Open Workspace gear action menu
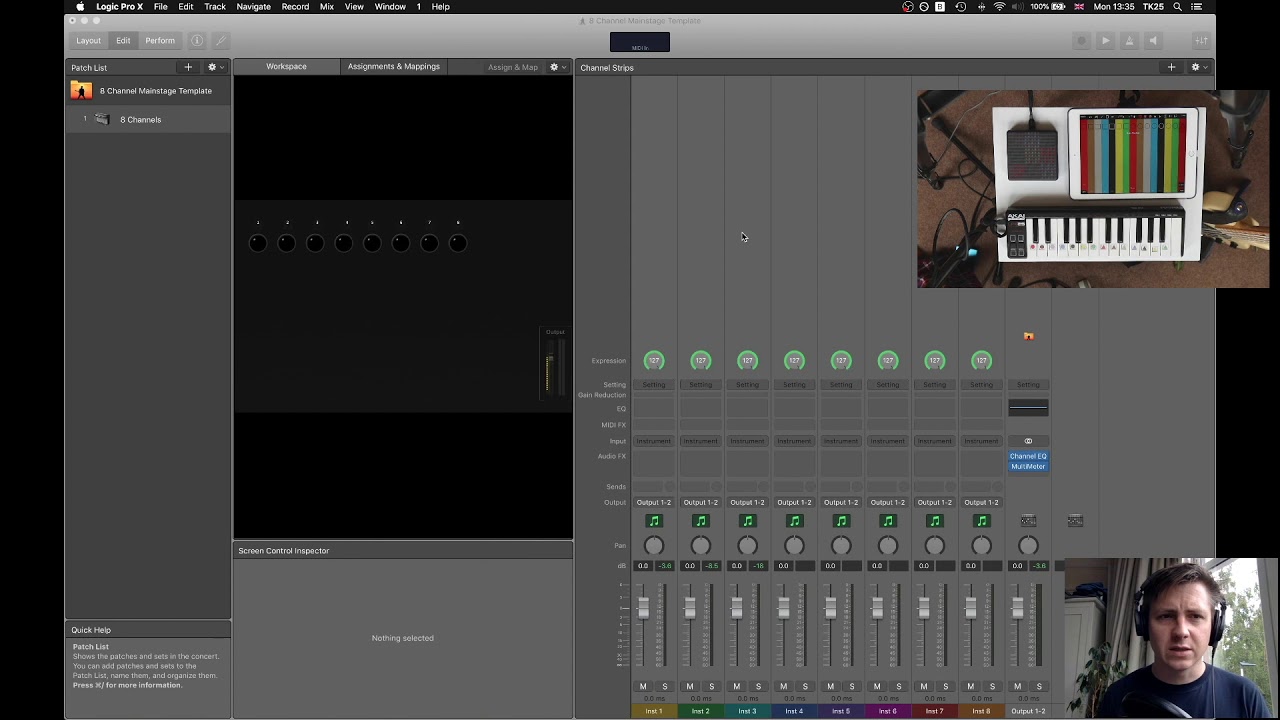This screenshot has height=720, width=1280. (556, 67)
